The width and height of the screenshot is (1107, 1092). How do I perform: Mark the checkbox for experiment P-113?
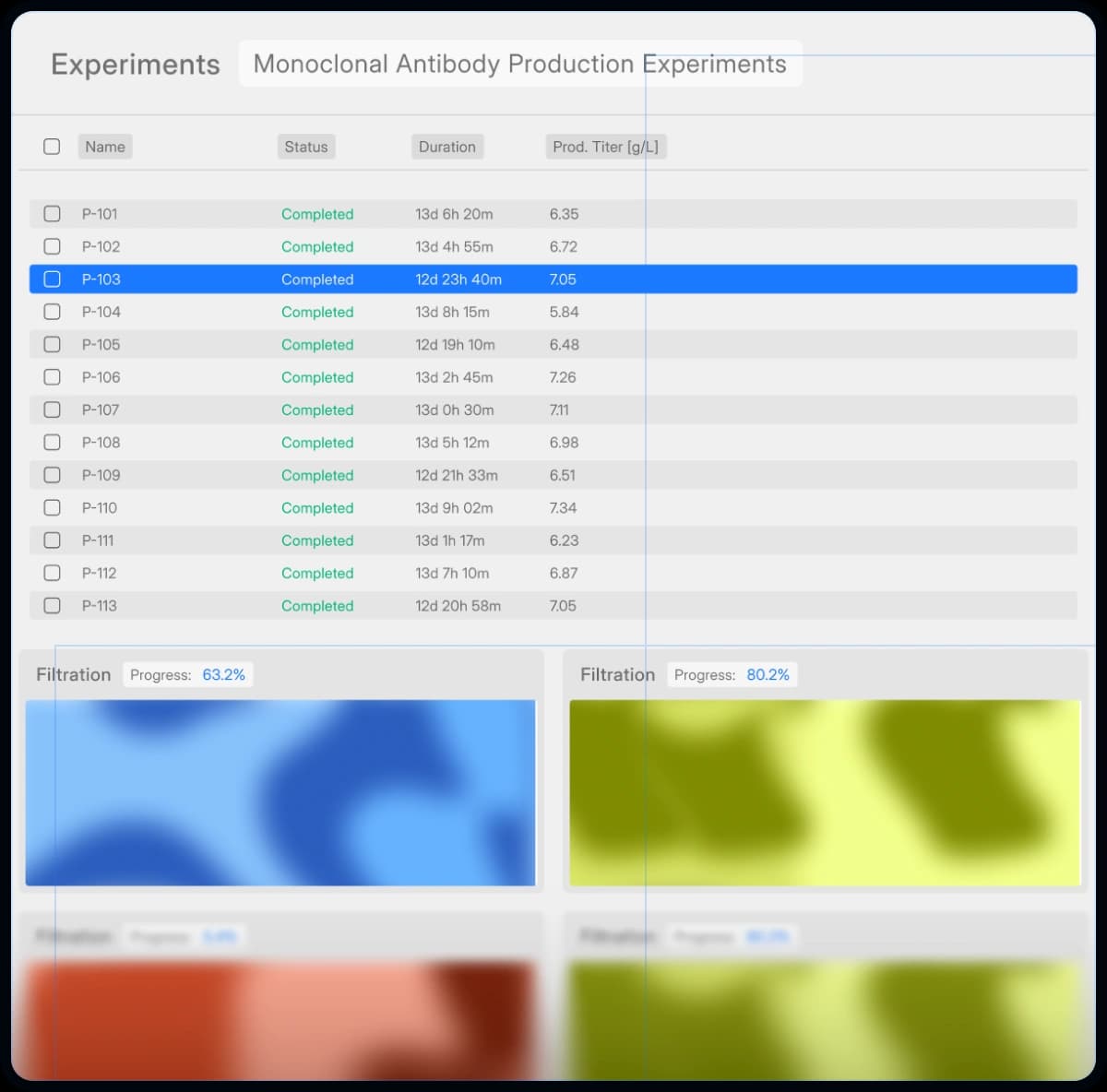coord(53,606)
